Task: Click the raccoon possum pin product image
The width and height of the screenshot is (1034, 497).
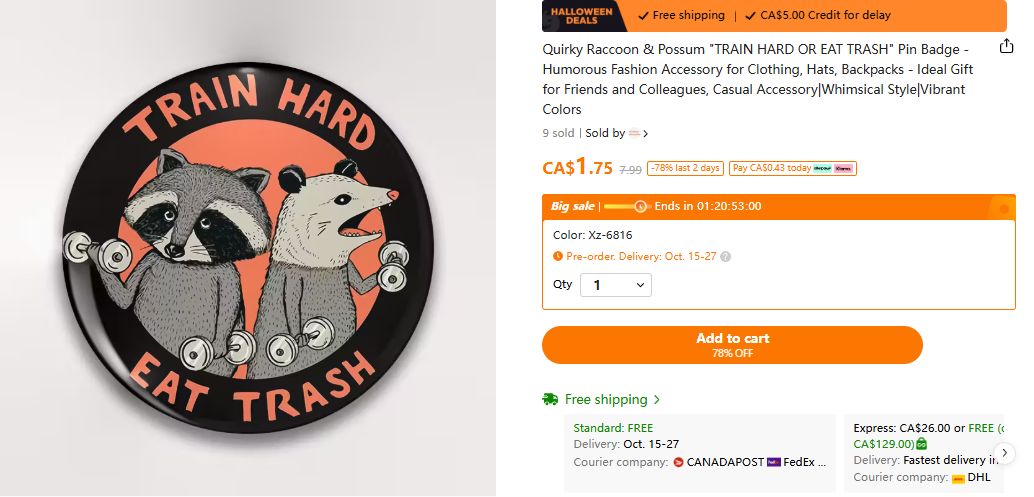Action: (249, 248)
